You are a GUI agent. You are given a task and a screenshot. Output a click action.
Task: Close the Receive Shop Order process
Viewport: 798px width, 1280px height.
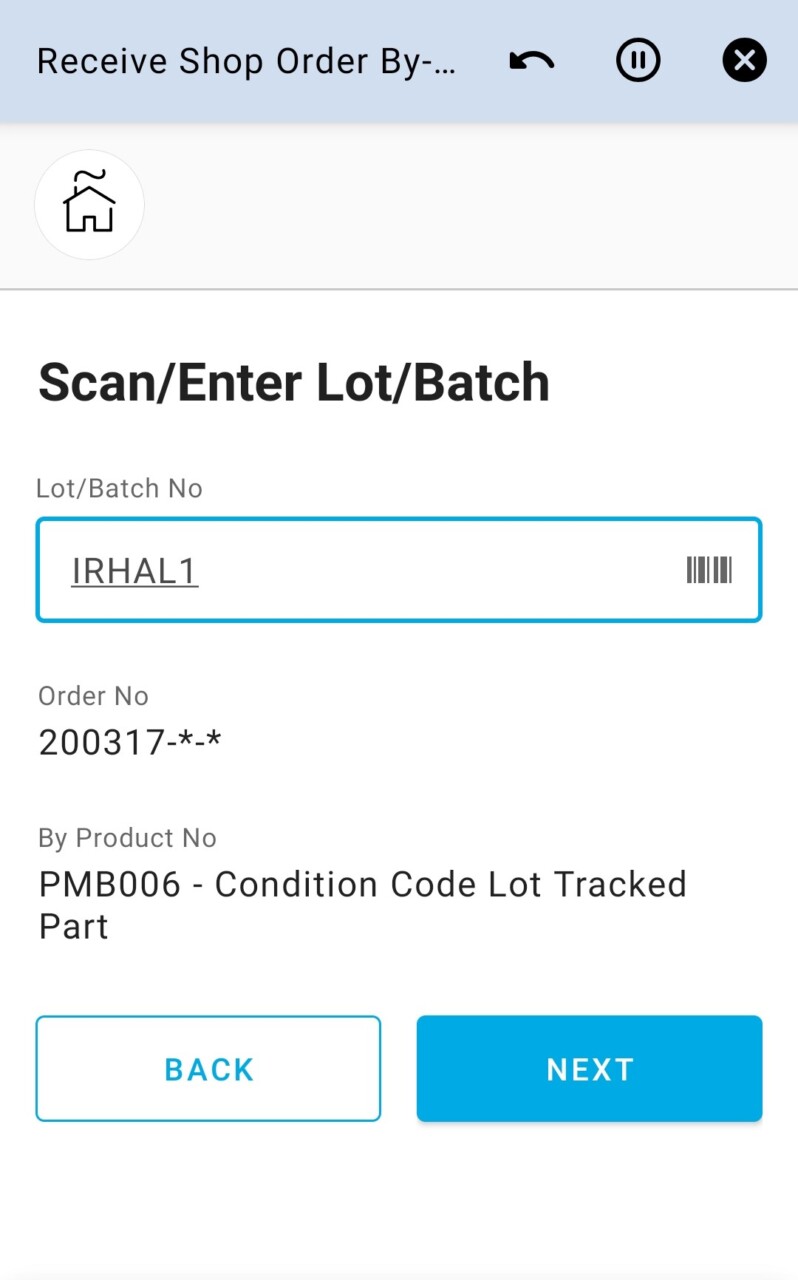click(744, 61)
